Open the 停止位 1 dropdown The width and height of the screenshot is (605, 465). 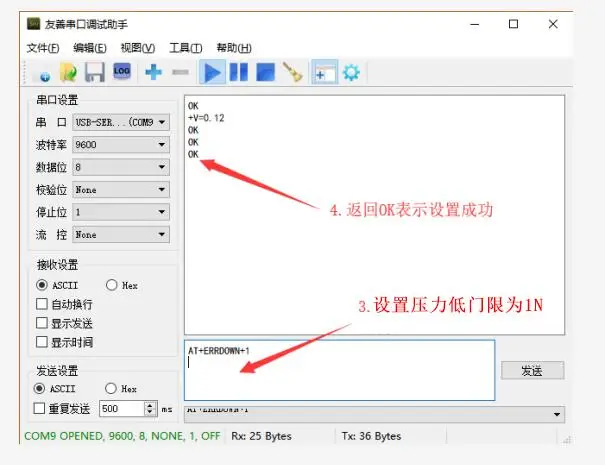click(121, 212)
